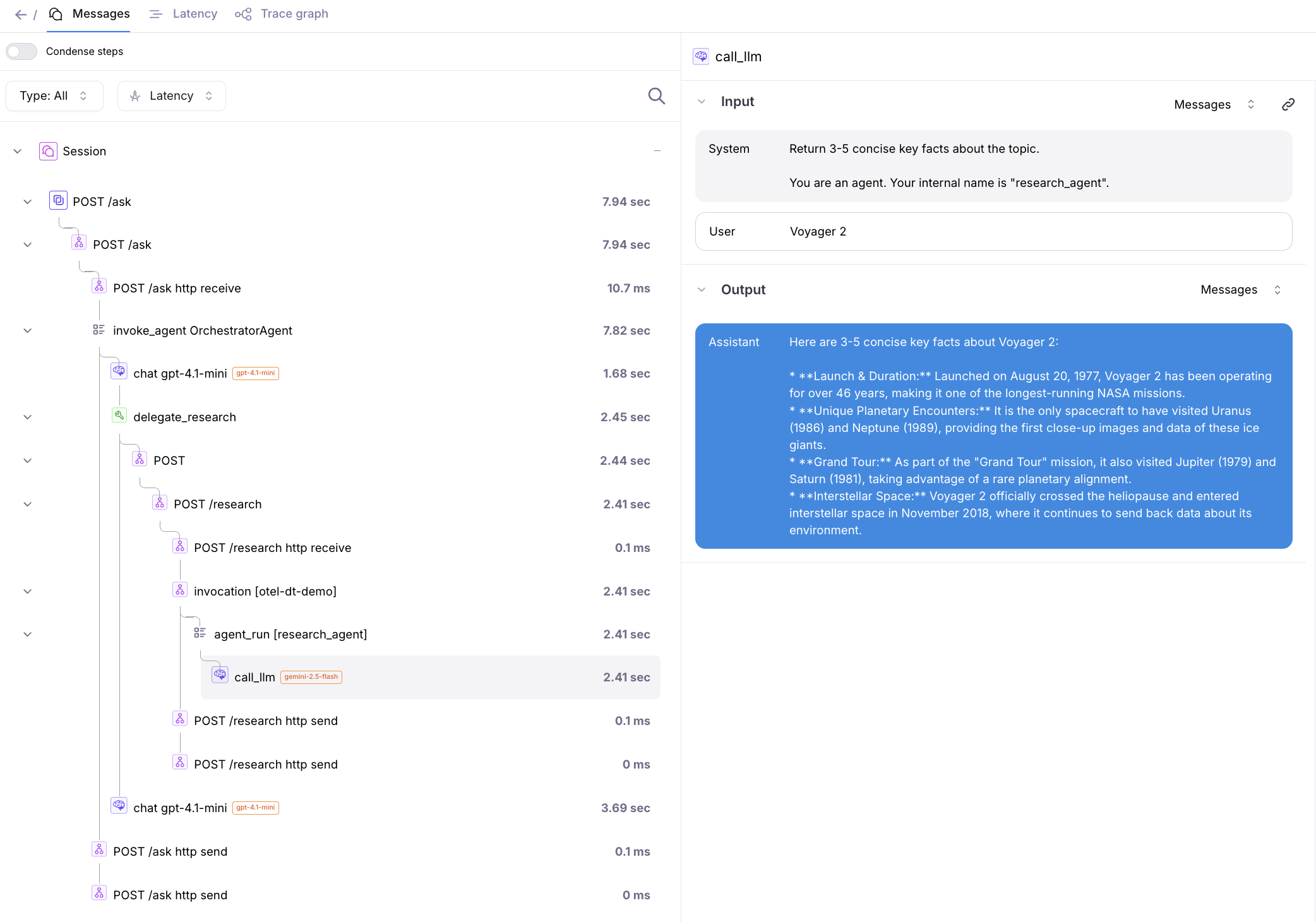Click the call_llm brain icon in the tree
This screenshot has width=1316, height=922.
220,676
